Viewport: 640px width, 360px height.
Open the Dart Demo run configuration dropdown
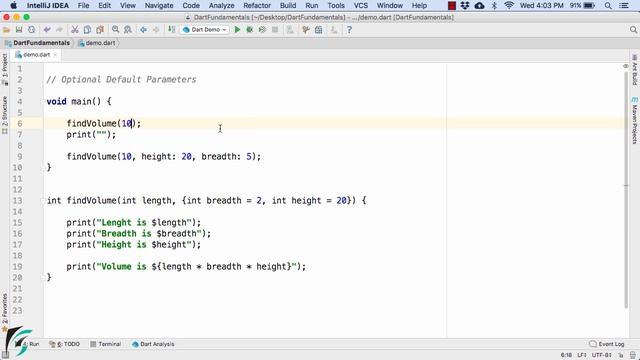pos(204,30)
